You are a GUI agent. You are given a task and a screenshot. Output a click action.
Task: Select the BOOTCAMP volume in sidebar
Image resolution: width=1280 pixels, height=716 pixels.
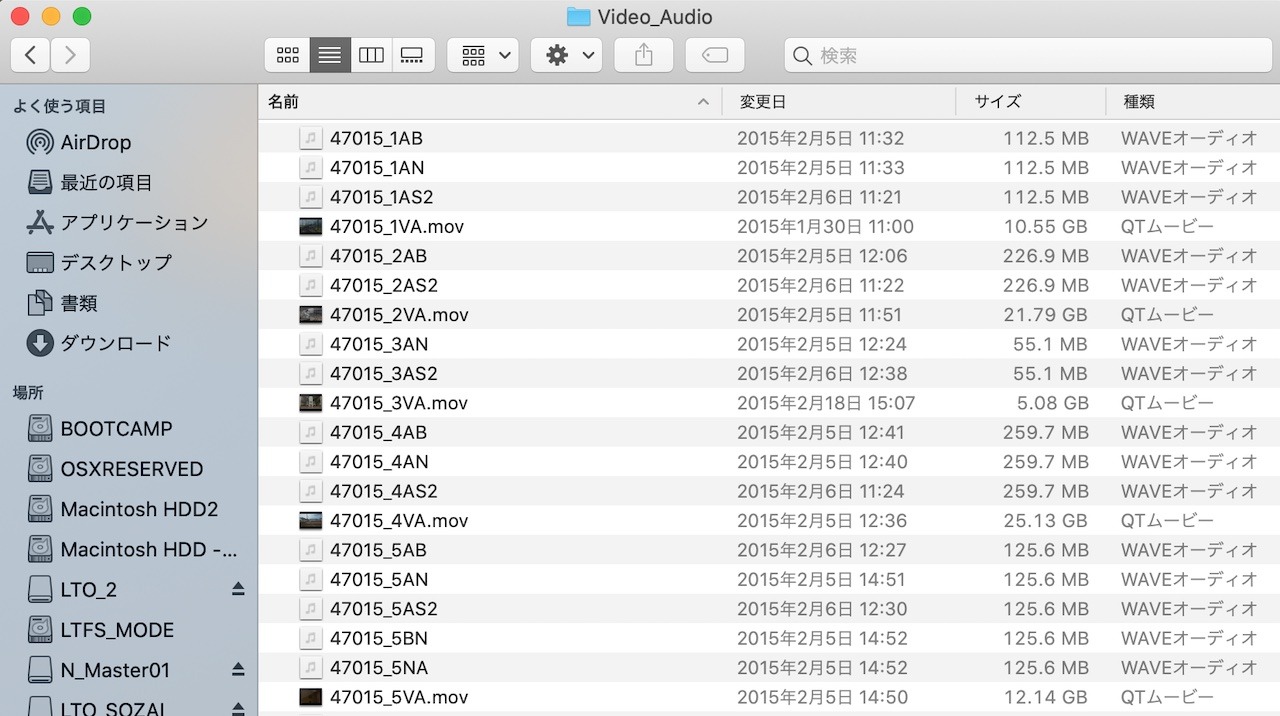pyautogui.click(x=115, y=429)
